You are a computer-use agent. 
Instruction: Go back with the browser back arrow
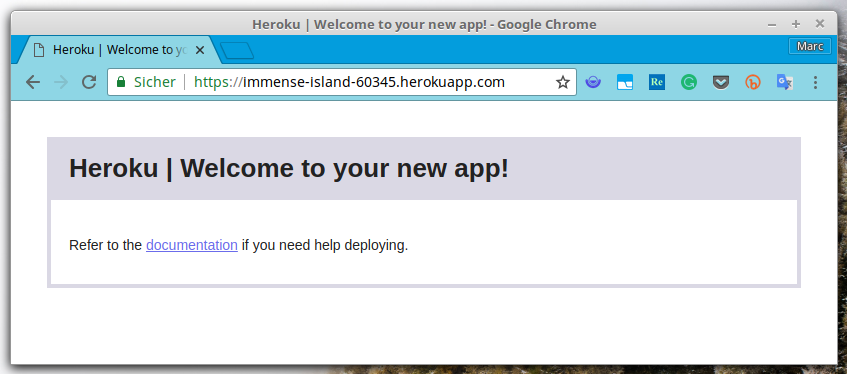click(x=33, y=82)
